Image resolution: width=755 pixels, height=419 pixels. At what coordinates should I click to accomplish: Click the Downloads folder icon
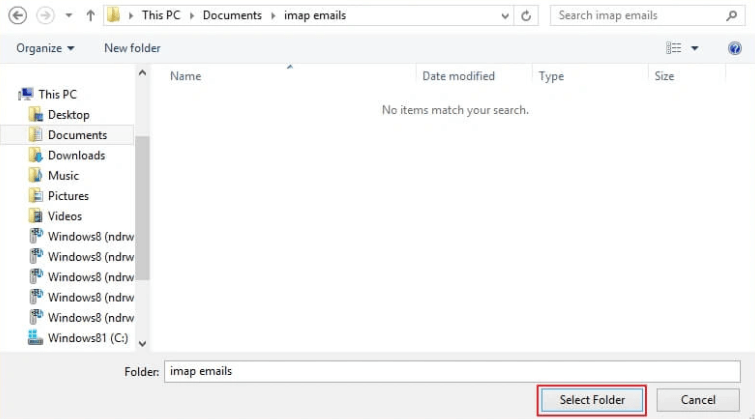click(36, 155)
